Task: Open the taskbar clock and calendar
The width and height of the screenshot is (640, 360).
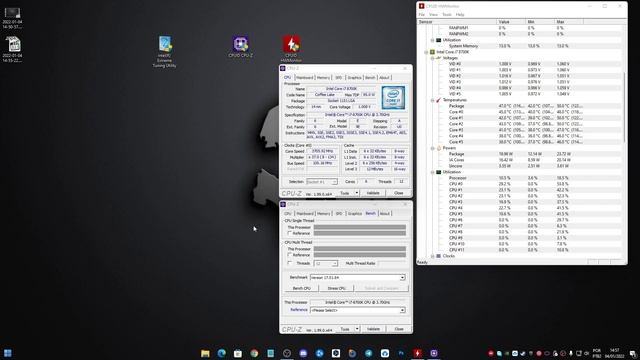Action: (x=614, y=353)
